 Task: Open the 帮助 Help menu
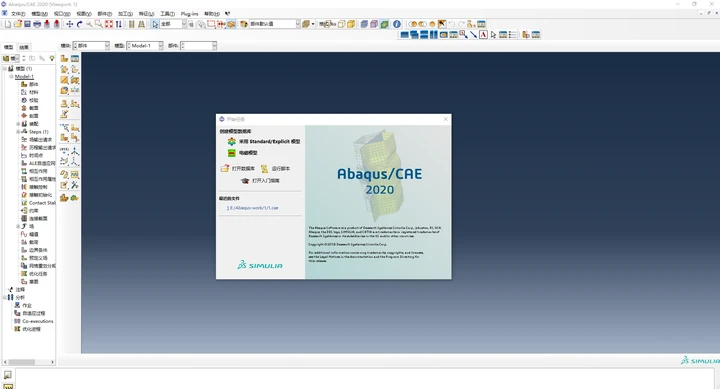[212, 14]
